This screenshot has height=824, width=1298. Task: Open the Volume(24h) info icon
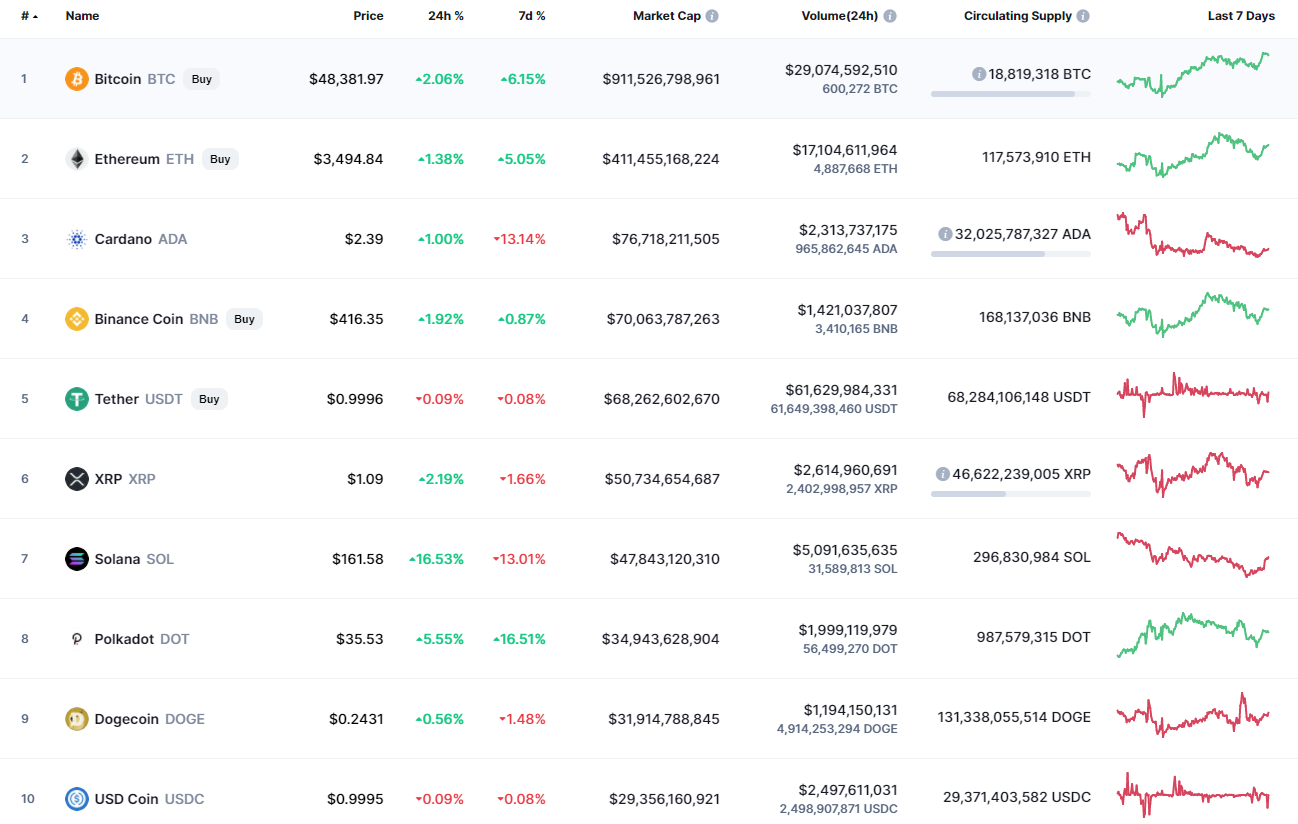(x=890, y=16)
